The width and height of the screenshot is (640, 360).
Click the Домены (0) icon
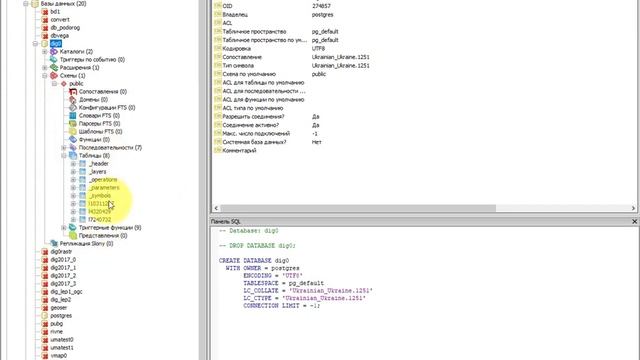73,100
